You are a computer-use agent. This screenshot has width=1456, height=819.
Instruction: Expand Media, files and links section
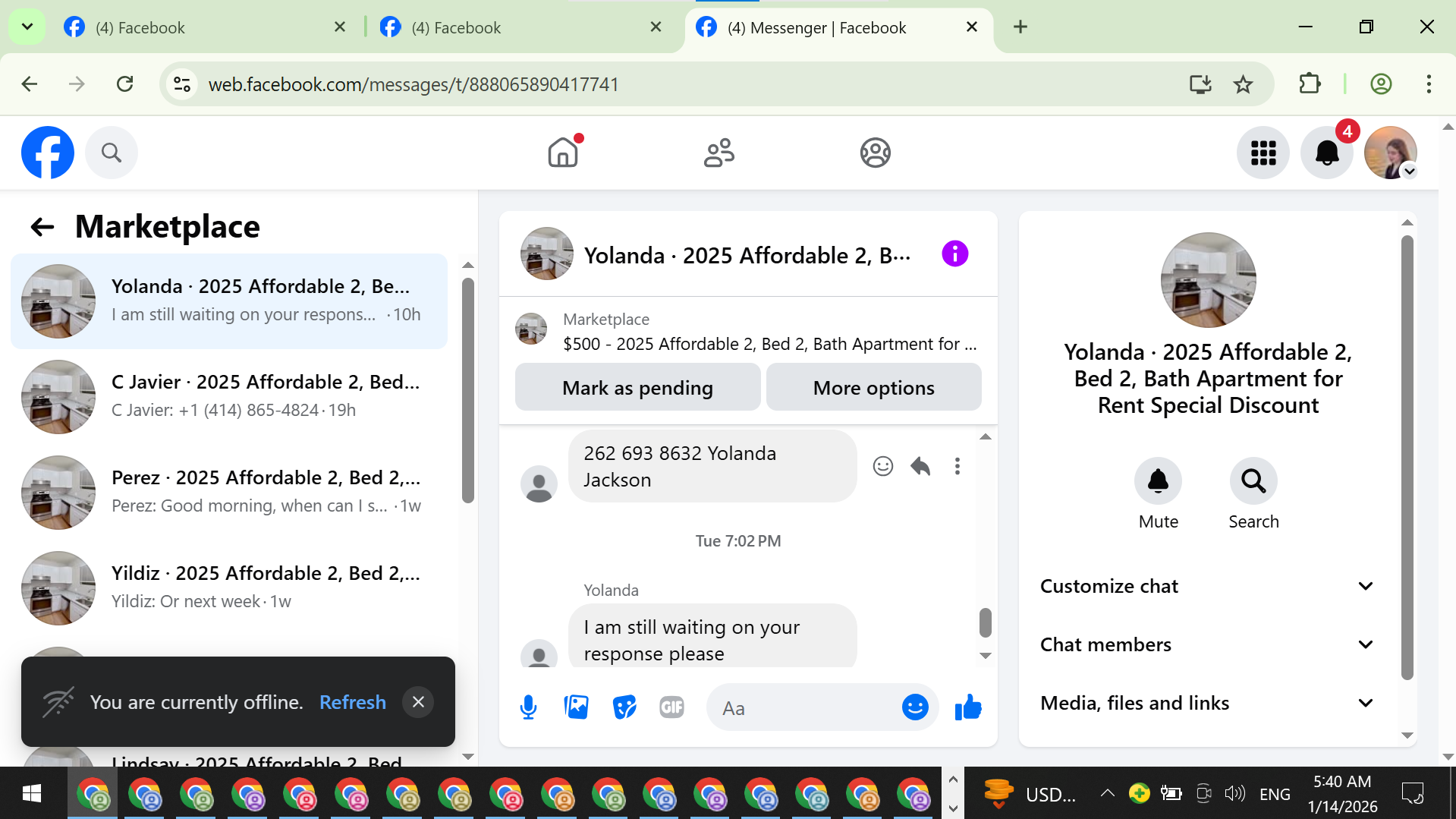1208,703
